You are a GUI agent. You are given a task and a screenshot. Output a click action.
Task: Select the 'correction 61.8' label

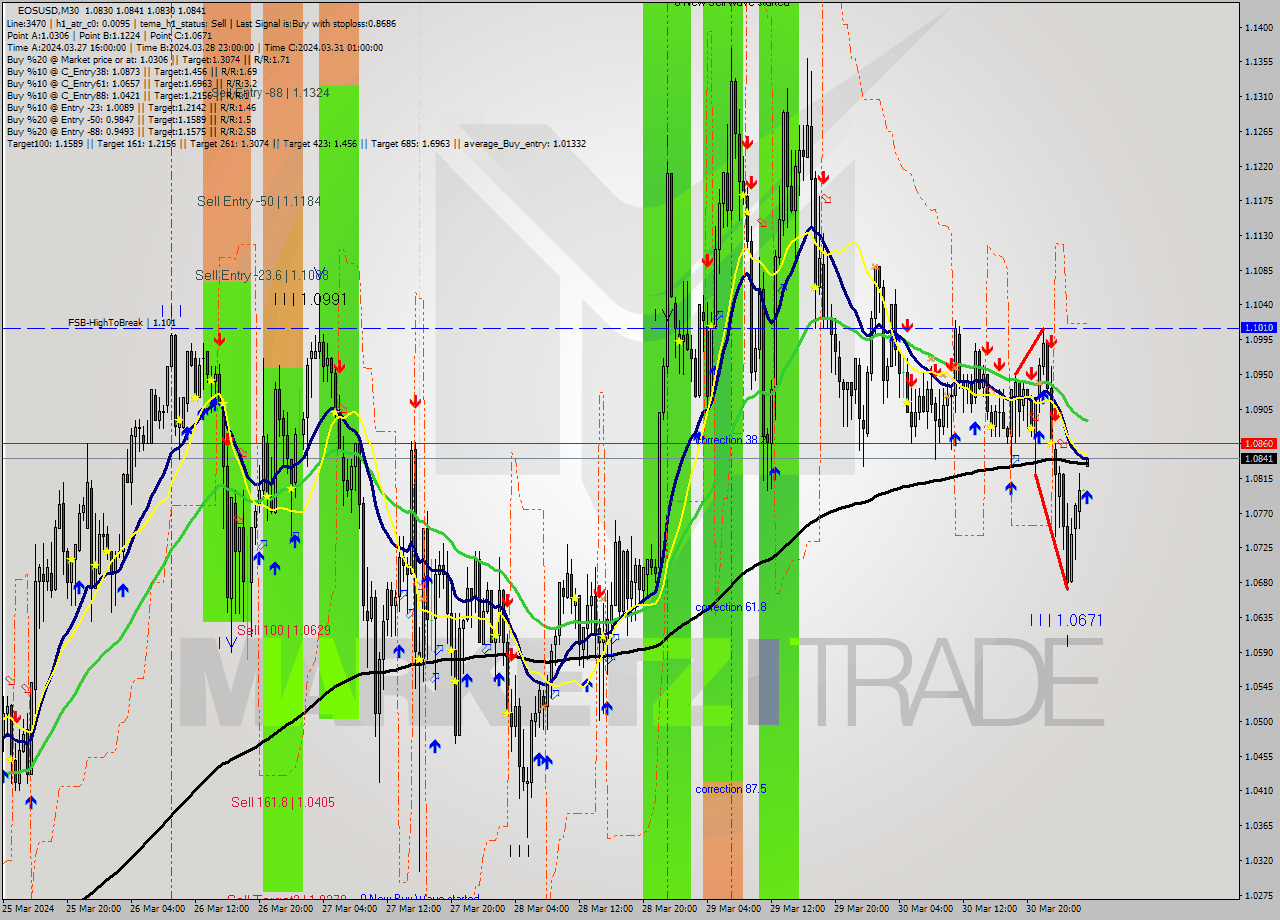[731, 607]
